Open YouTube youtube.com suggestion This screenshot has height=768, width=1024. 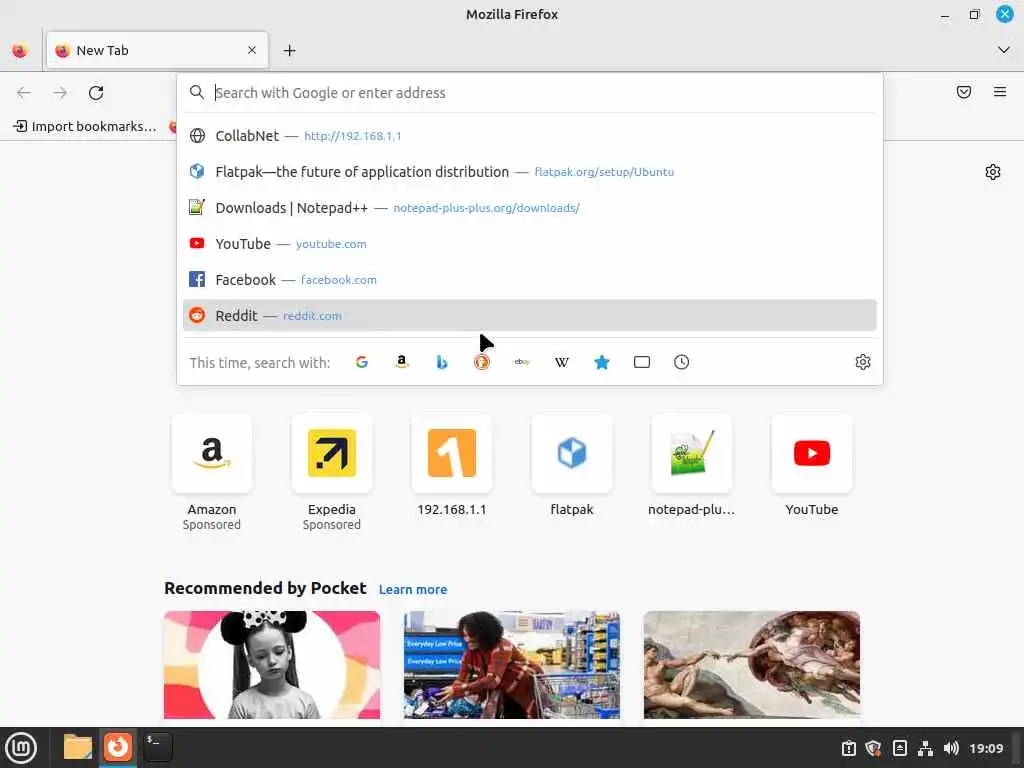530,244
